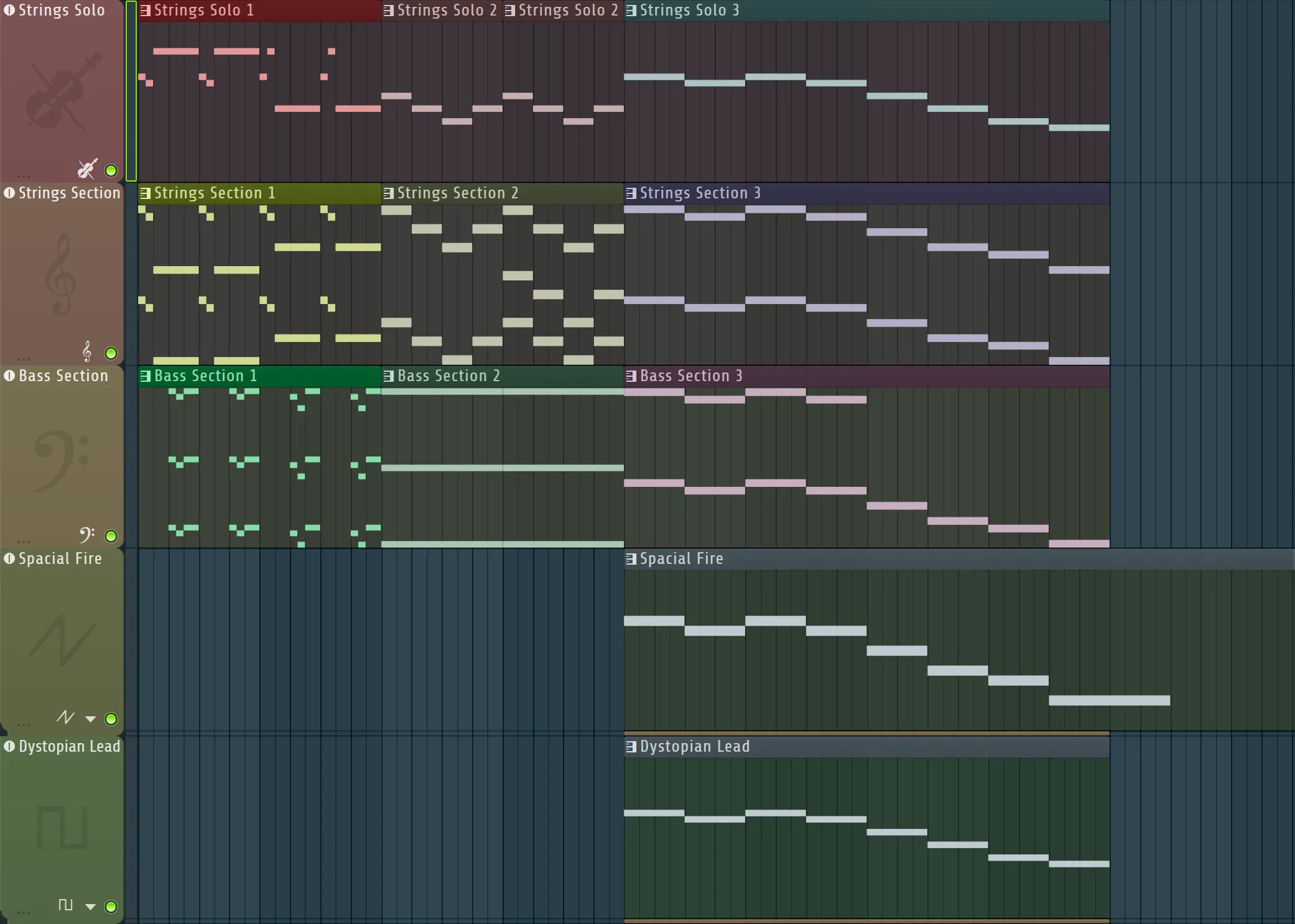The image size is (1295, 924).
Task: Click the sawtooth wave icon on Spacial Fire
Action: pos(65,718)
